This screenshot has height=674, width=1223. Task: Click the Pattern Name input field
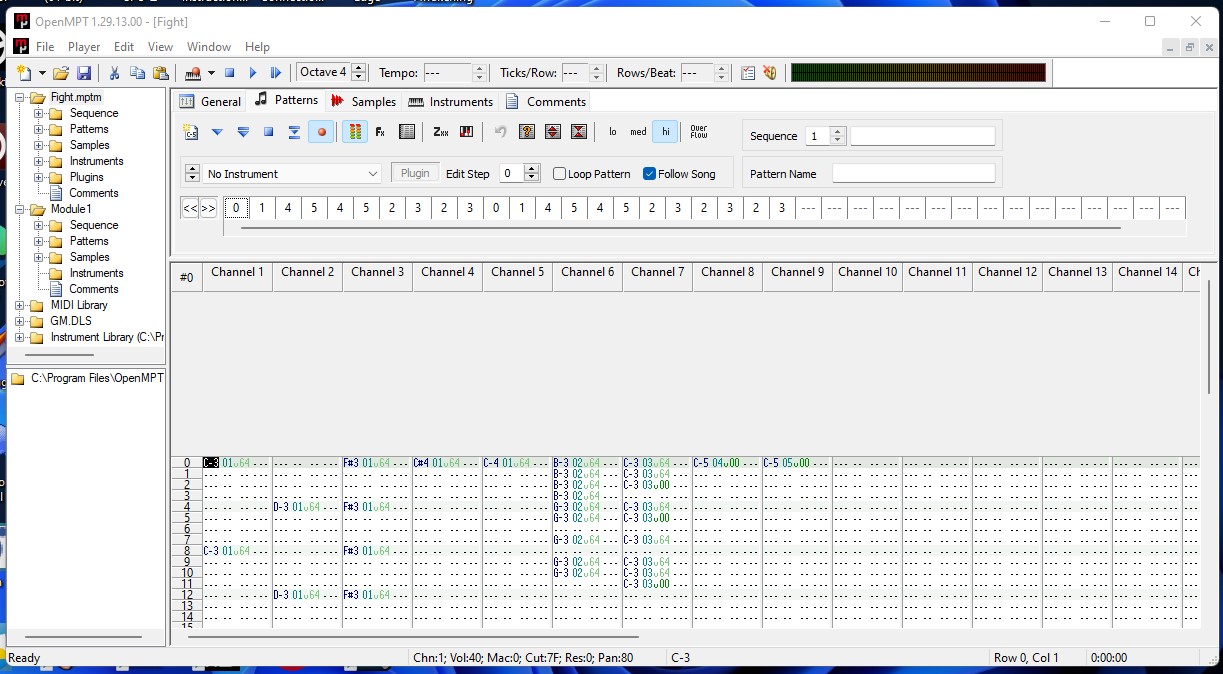(913, 174)
